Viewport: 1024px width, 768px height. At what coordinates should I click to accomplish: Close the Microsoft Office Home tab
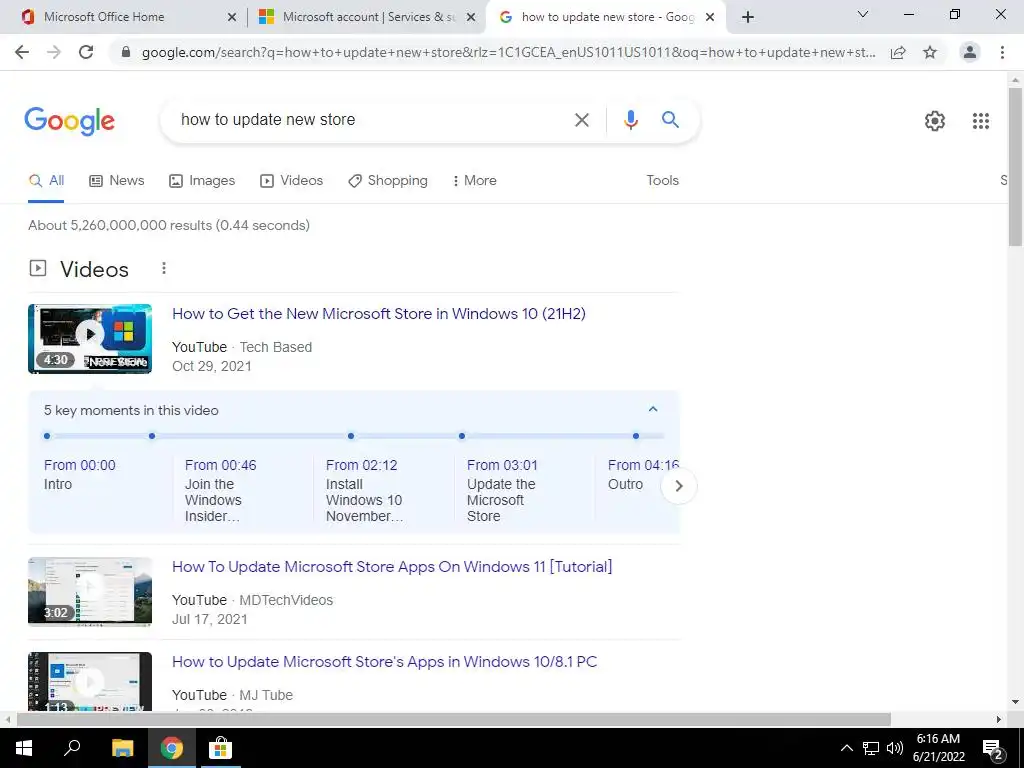pos(232,18)
